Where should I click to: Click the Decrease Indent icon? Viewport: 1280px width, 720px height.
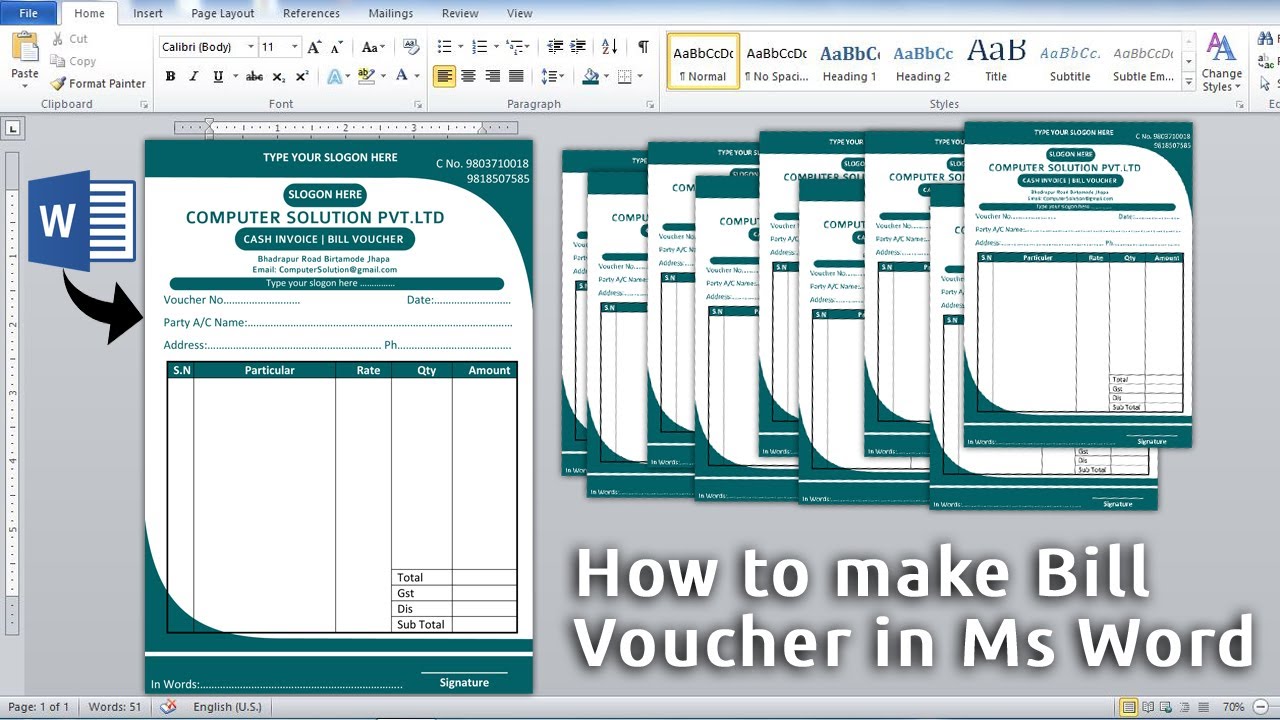554,47
